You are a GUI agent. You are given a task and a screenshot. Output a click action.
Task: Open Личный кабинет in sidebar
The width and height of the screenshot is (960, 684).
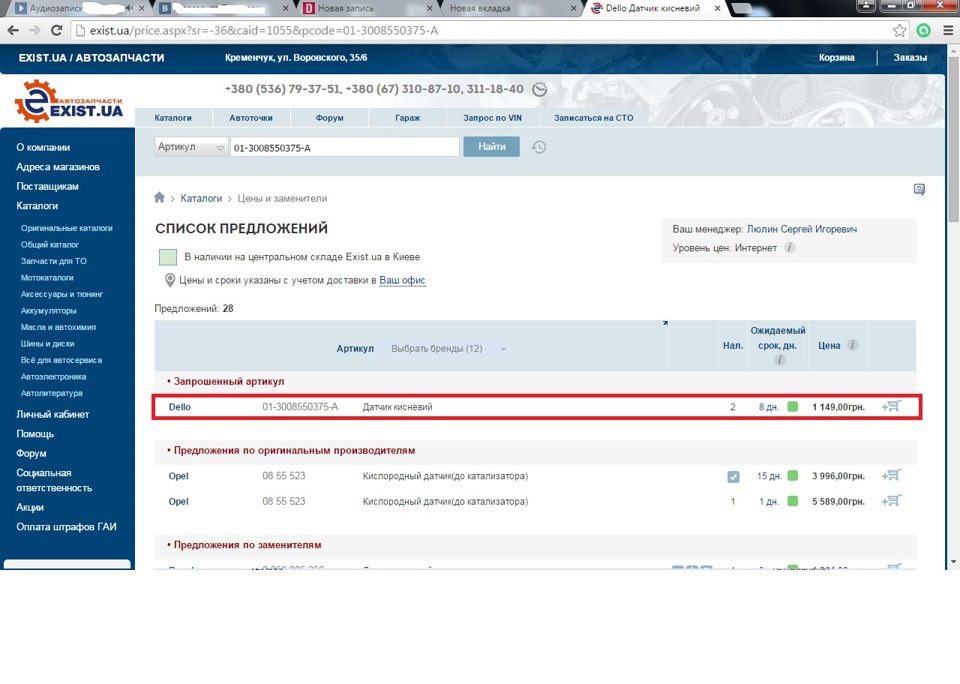tap(53, 414)
